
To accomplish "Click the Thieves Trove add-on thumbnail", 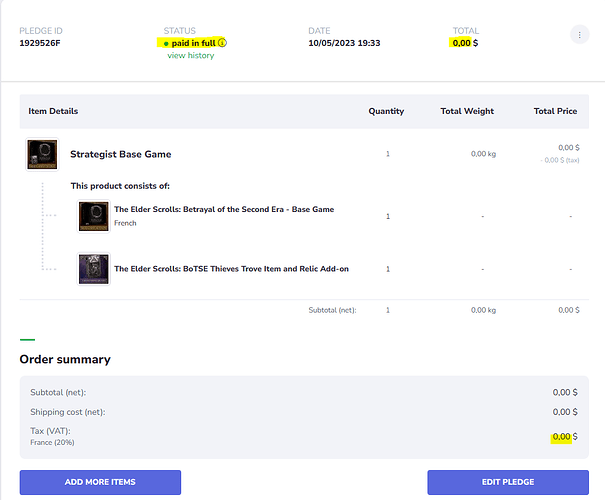I will click(x=93, y=269).
